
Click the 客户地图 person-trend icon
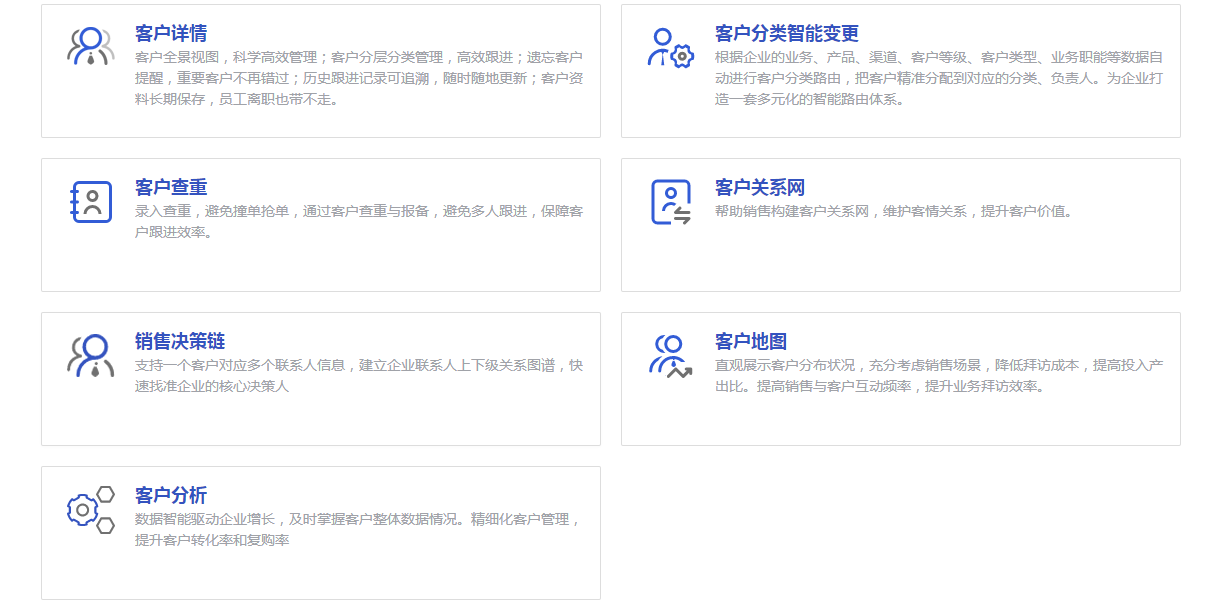(670, 356)
